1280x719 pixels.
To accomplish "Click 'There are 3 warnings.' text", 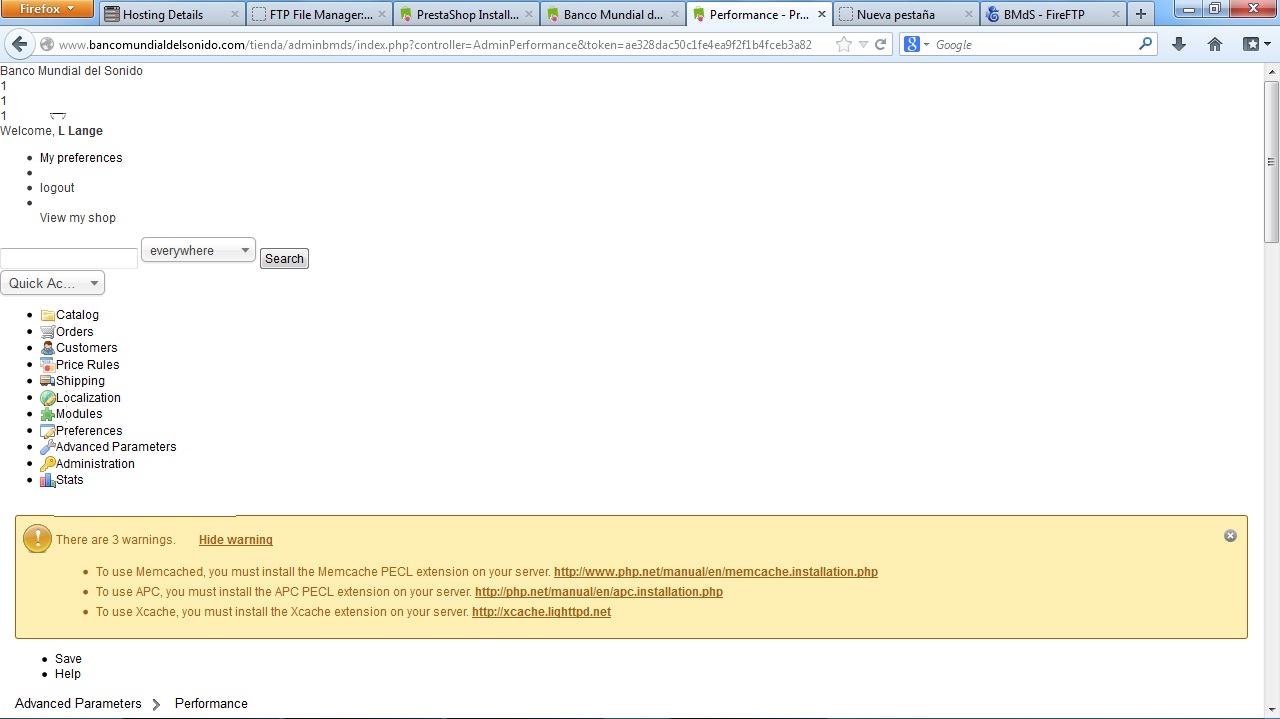I will coord(115,540).
